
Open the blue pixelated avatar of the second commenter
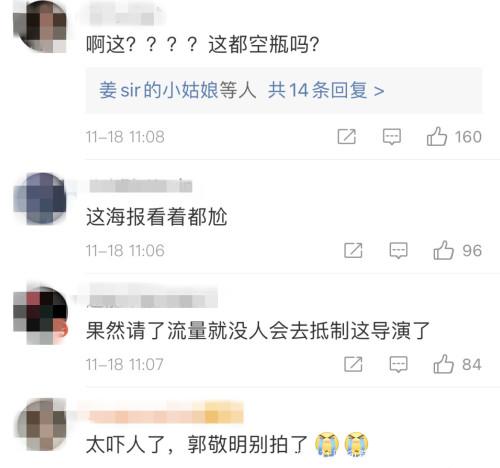(x=40, y=199)
